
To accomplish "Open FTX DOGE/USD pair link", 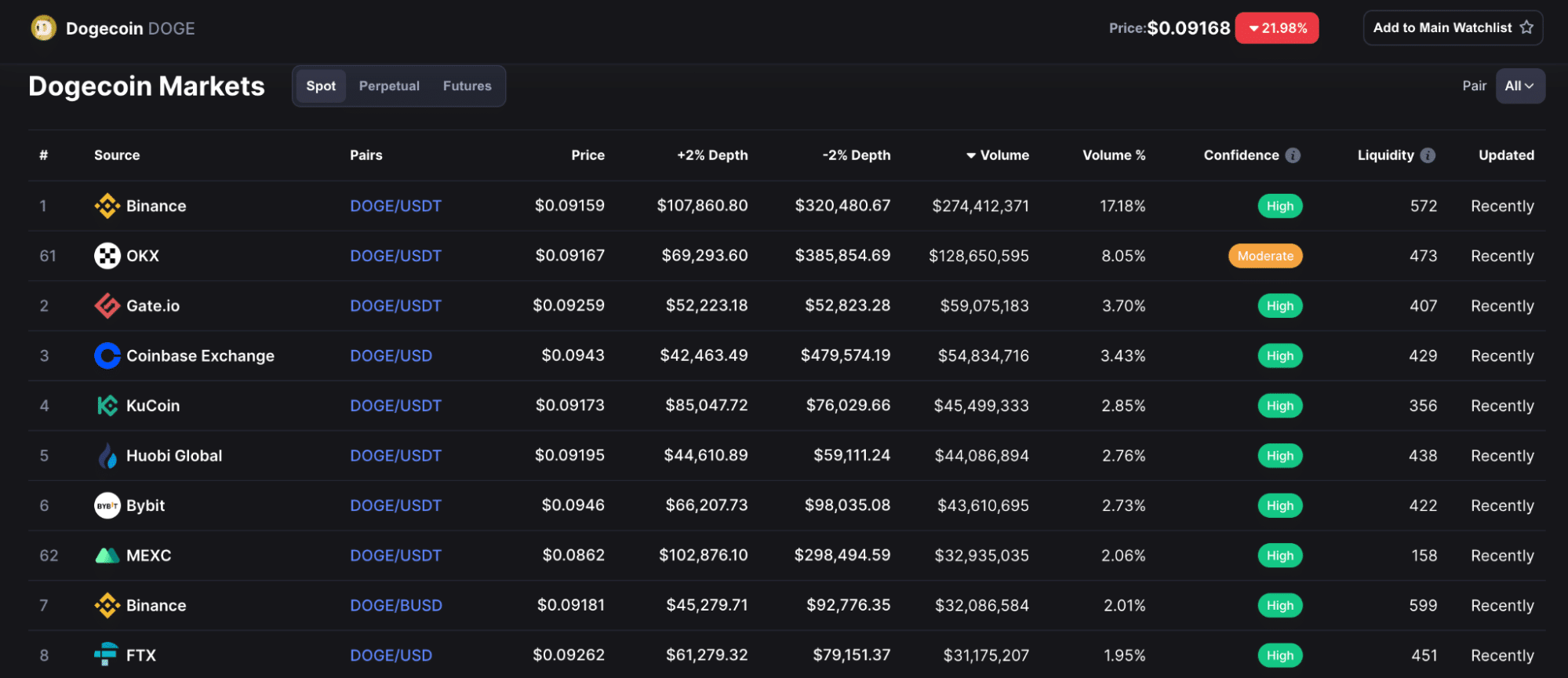I will coord(391,655).
